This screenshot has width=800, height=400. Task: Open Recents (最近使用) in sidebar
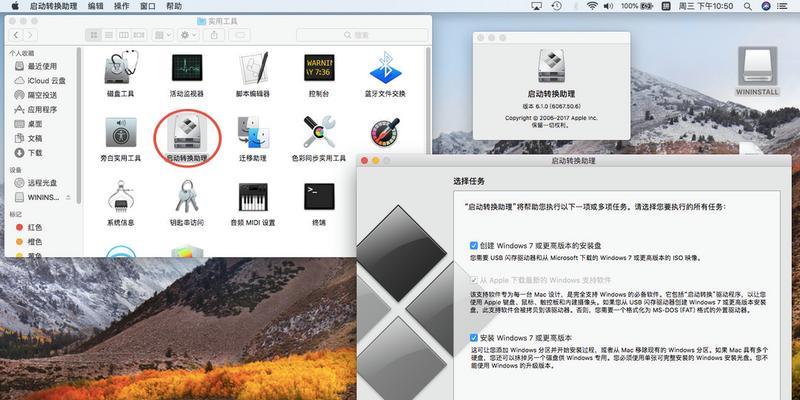click(43, 66)
